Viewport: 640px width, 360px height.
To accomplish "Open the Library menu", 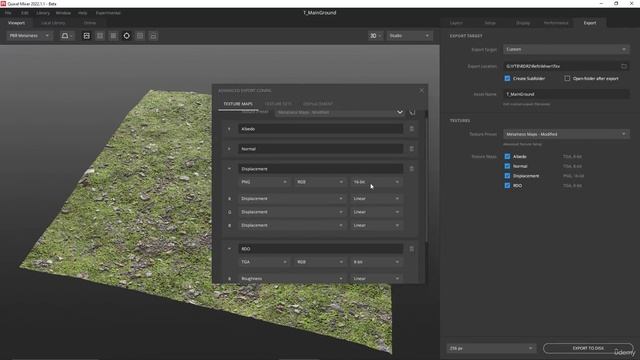I will pos(43,13).
